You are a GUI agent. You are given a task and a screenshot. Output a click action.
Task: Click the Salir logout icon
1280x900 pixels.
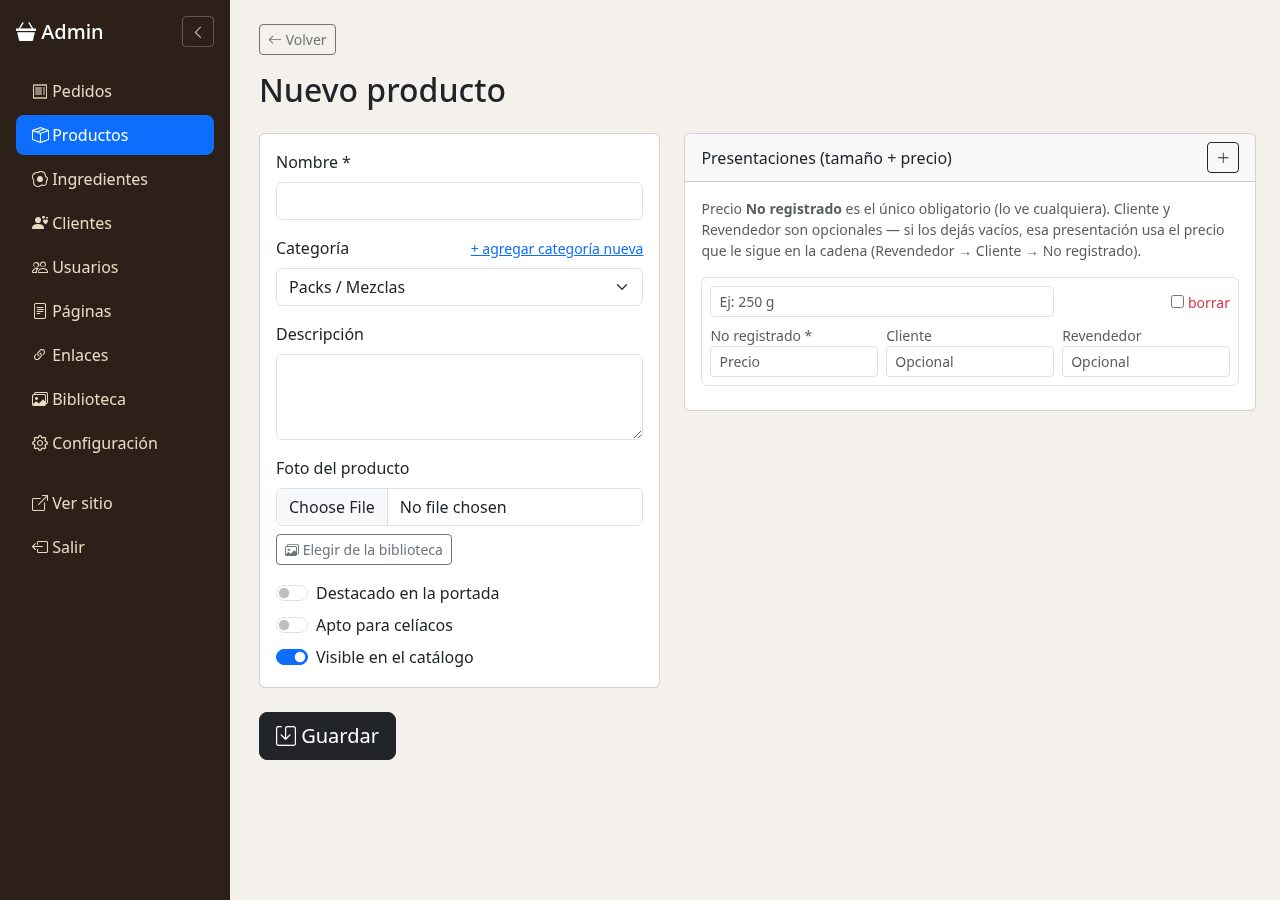40,547
